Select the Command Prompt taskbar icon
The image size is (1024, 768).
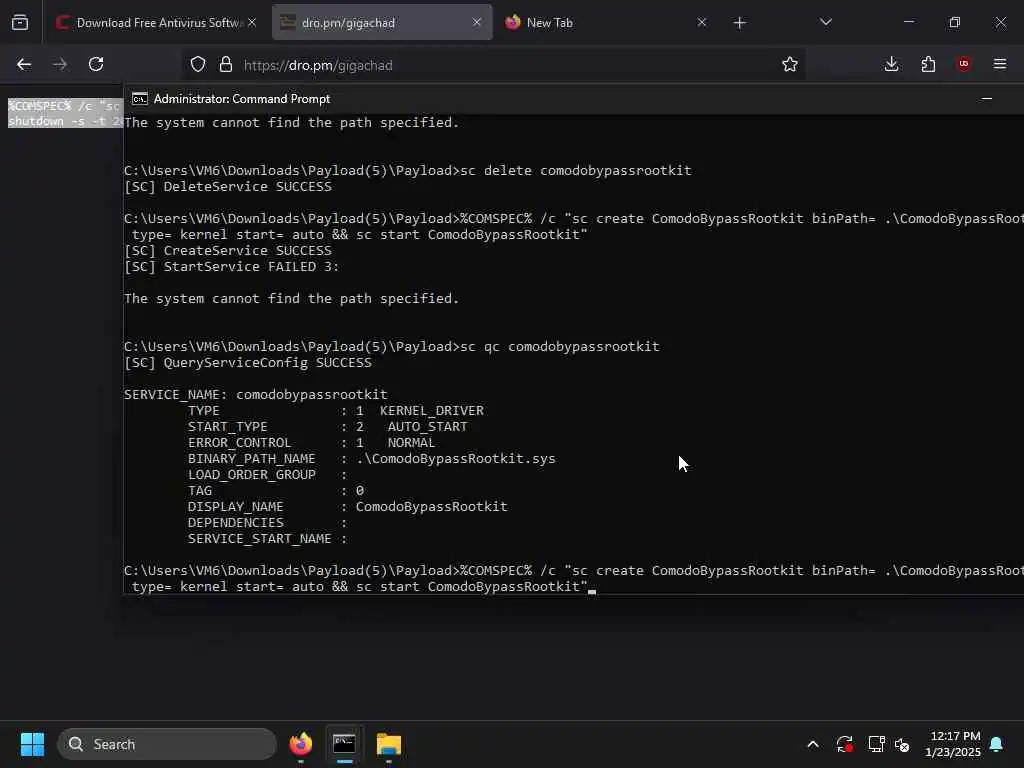[x=344, y=744]
